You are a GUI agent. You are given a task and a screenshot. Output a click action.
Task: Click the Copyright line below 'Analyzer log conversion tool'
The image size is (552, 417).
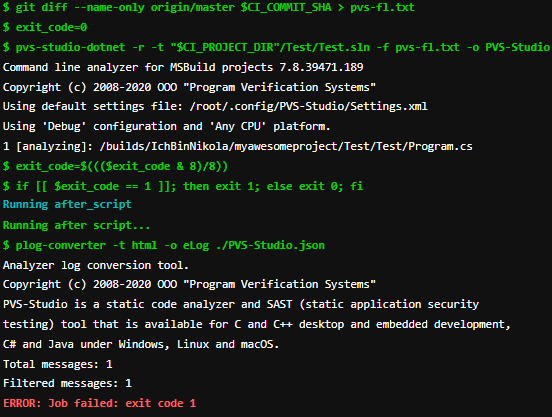[189, 284]
